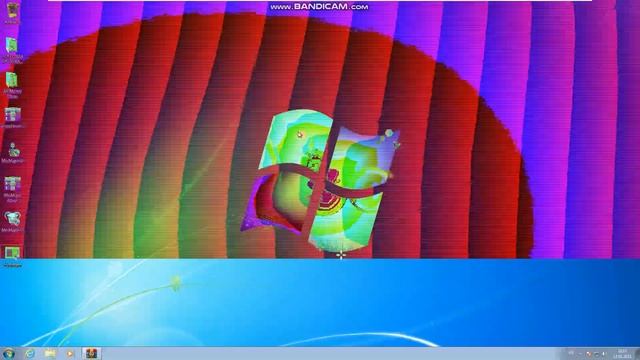Switch to the running red-icon app taskbar button
The width and height of the screenshot is (640, 360).
coord(91,353)
